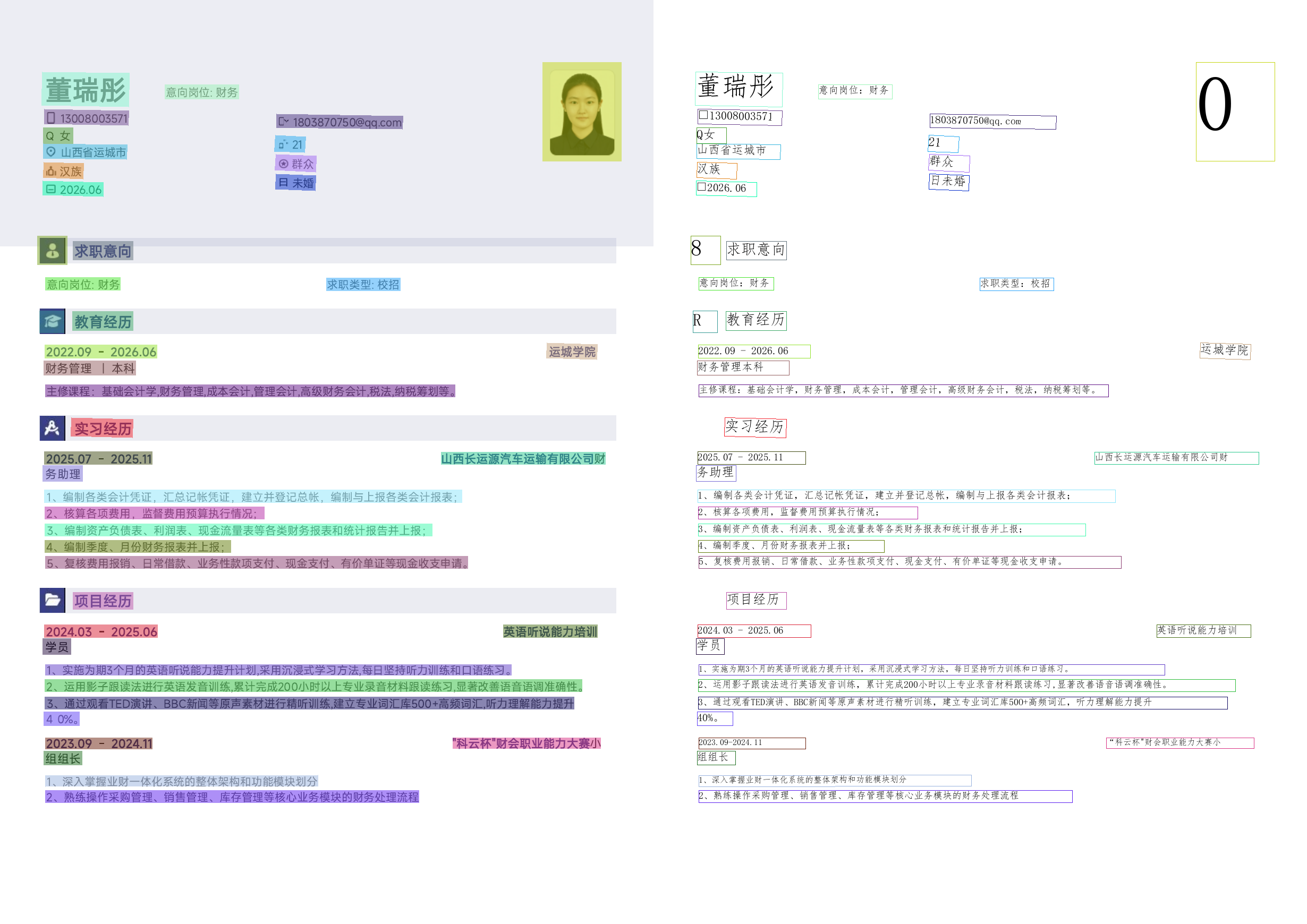Click the OCR box containing large 0
This screenshot has height=924, width=1307.
pos(1235,112)
